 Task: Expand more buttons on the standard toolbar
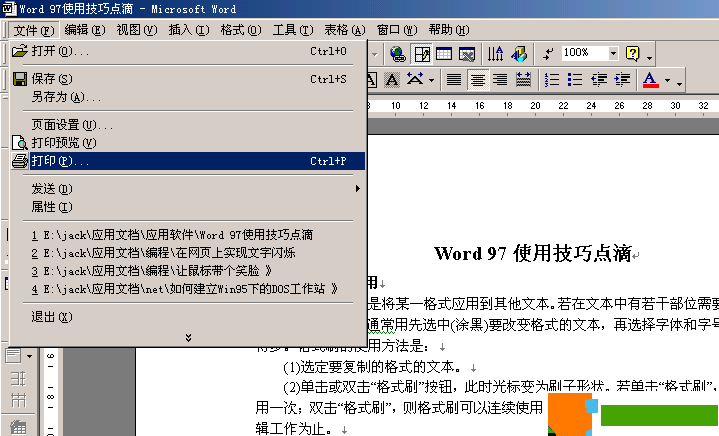click(649, 57)
